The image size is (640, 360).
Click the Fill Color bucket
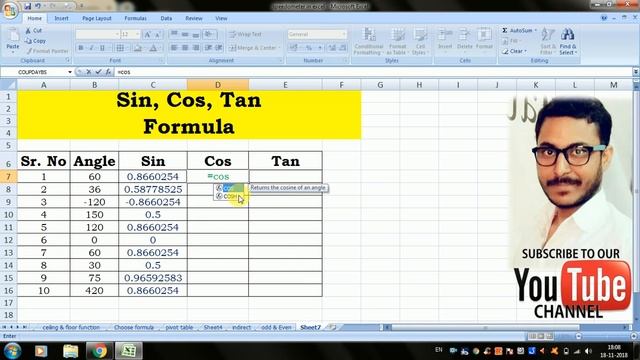pos(138,48)
